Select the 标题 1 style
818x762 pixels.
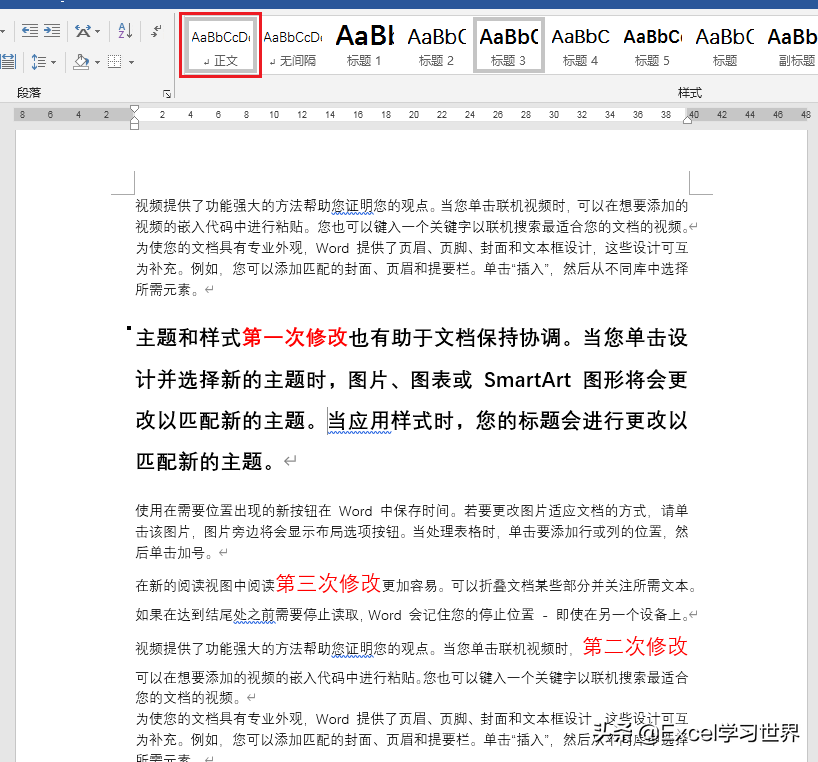pyautogui.click(x=364, y=44)
